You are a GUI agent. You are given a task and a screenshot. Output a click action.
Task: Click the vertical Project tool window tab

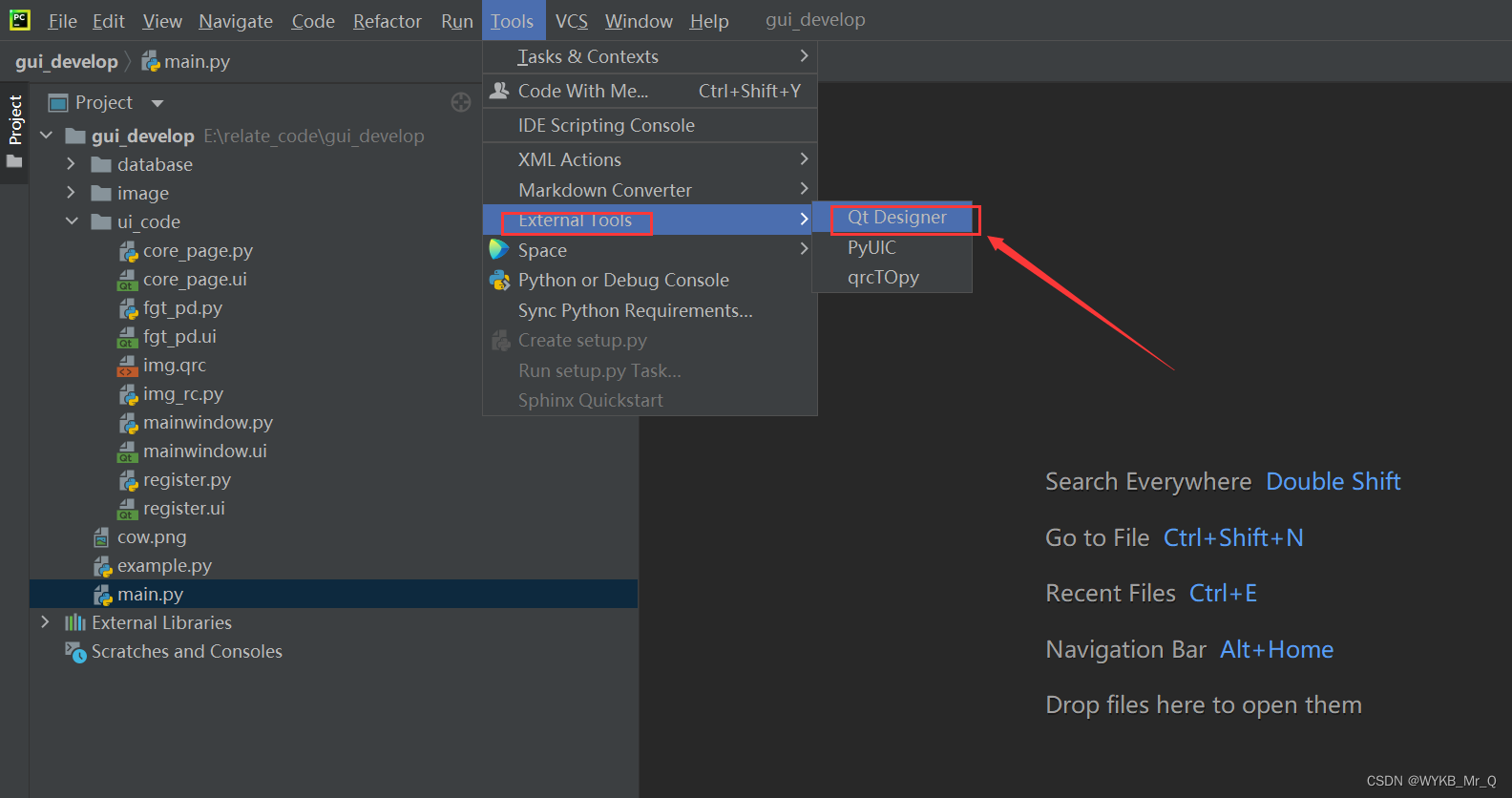tap(14, 119)
